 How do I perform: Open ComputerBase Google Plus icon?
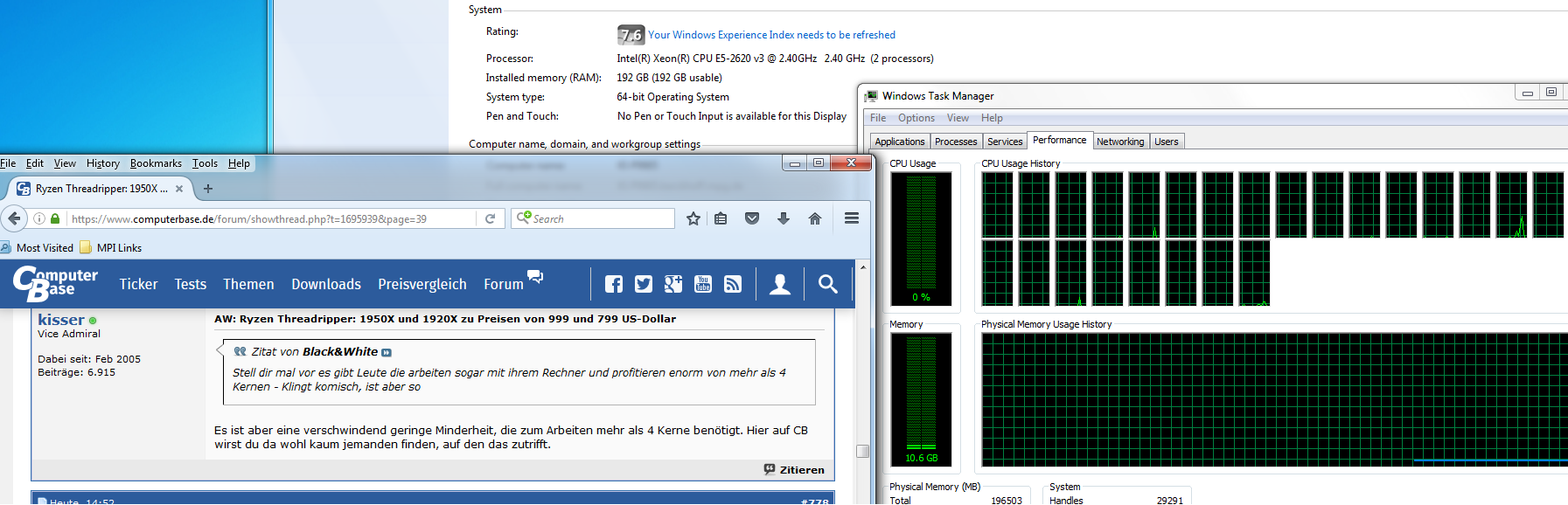673,284
